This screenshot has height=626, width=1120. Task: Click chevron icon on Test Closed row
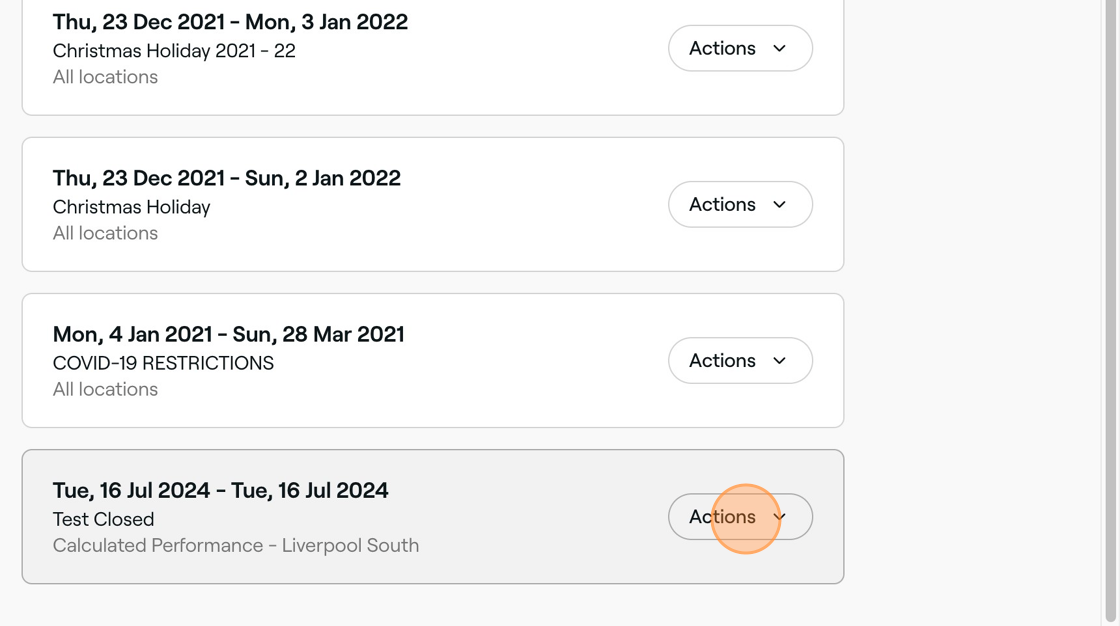click(780, 517)
